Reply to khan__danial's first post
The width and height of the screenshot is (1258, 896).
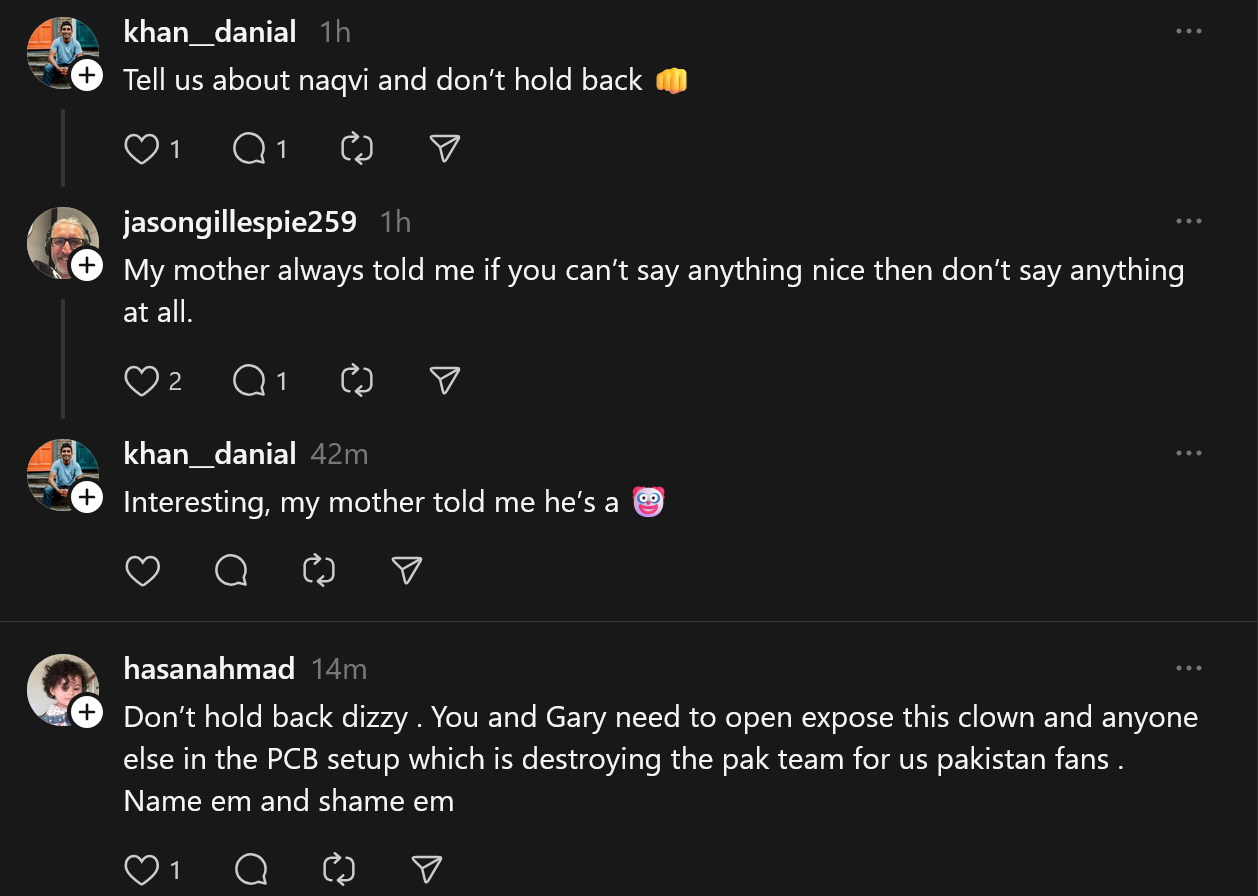click(x=249, y=149)
